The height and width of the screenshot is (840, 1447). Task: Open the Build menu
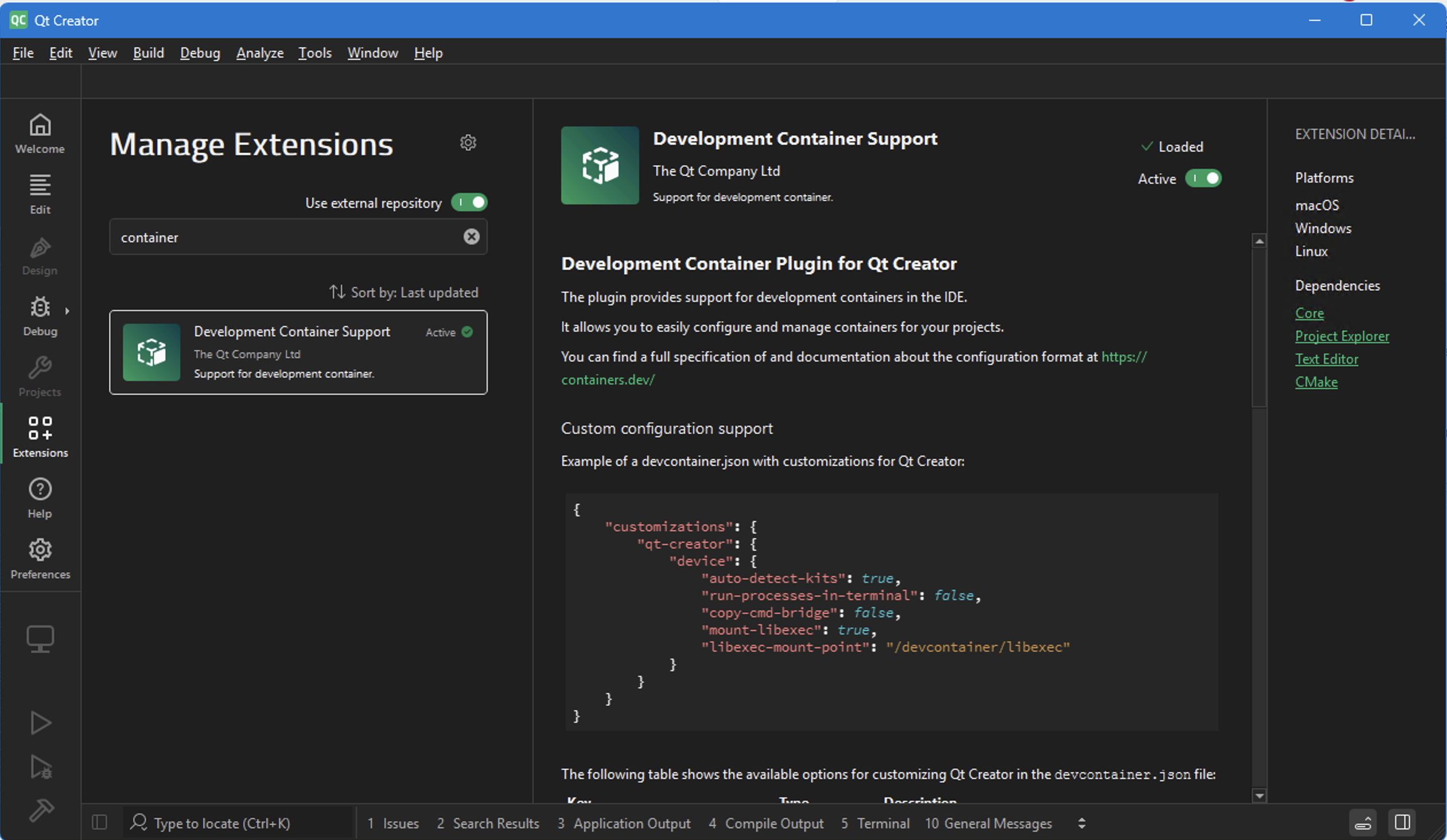148,53
